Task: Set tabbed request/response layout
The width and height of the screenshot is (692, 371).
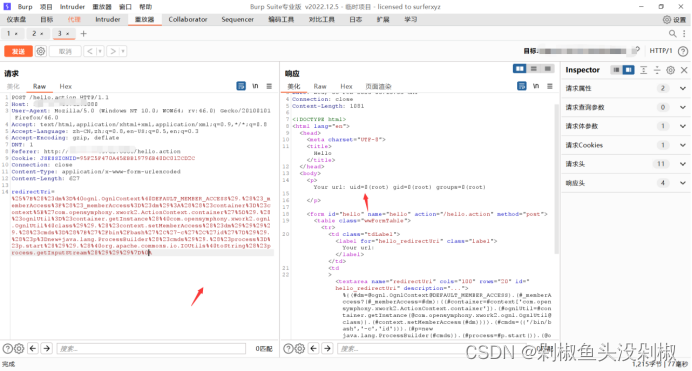Action: (x=548, y=69)
